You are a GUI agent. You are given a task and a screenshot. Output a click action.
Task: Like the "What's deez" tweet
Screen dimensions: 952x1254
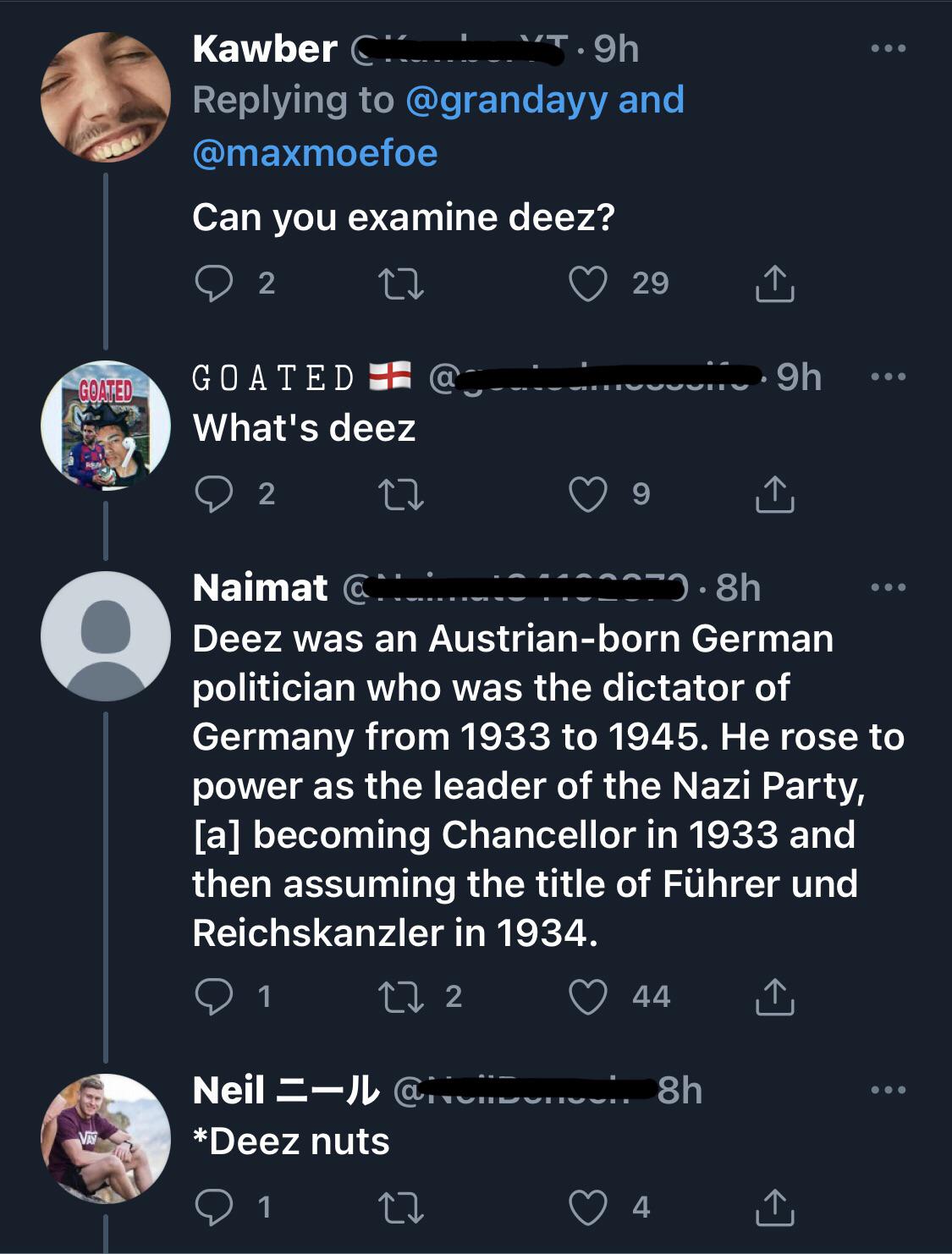(x=588, y=494)
